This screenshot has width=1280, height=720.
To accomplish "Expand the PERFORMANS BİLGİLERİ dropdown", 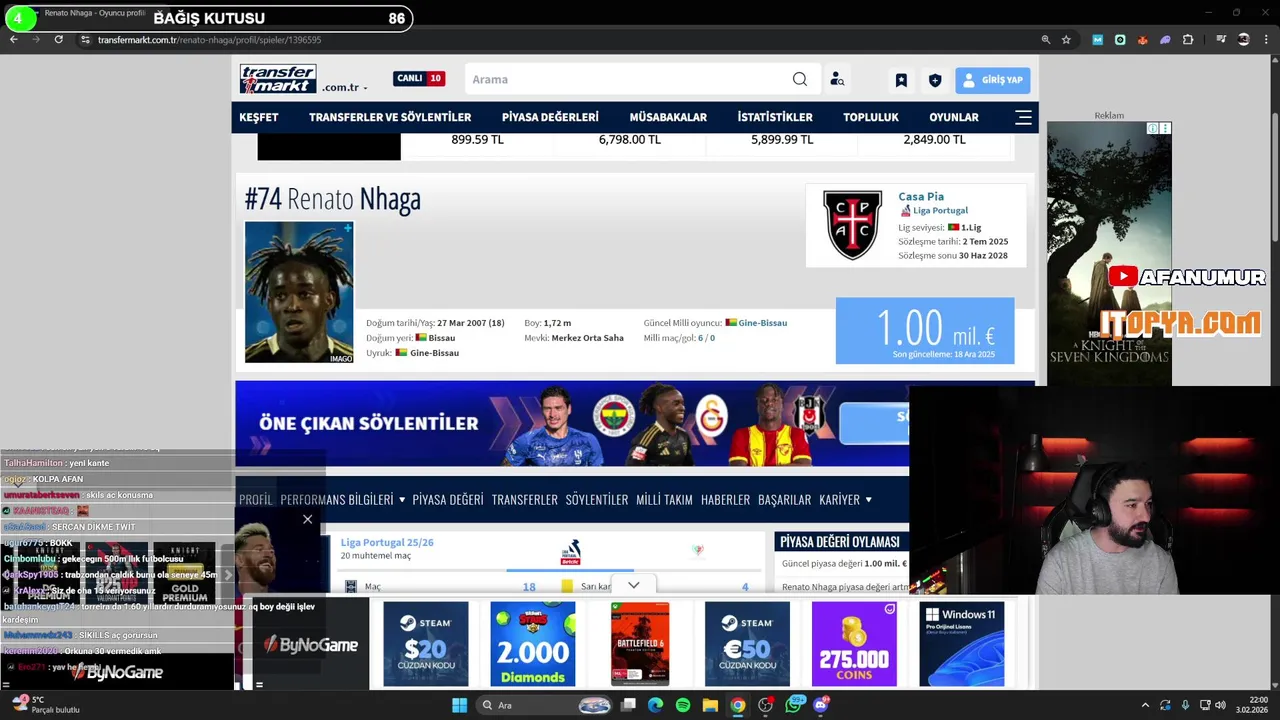I will click(342, 499).
